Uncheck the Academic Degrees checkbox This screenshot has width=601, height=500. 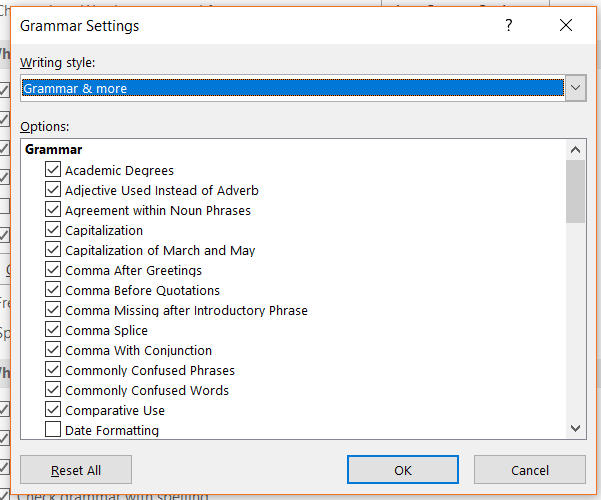coord(53,170)
